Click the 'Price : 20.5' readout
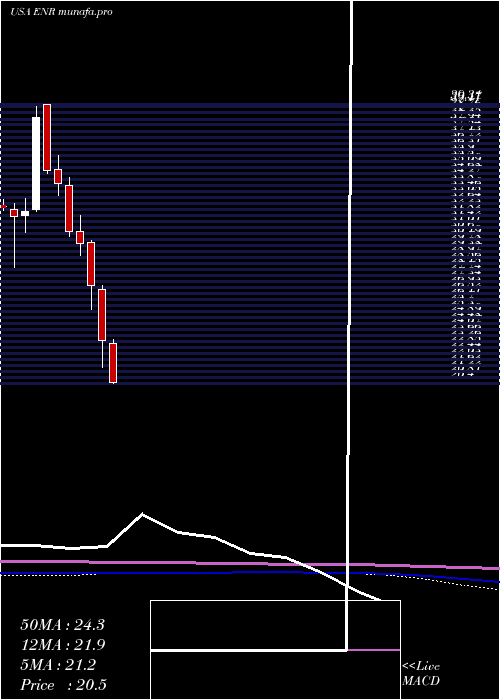This screenshot has height=700, width=500. (63, 685)
